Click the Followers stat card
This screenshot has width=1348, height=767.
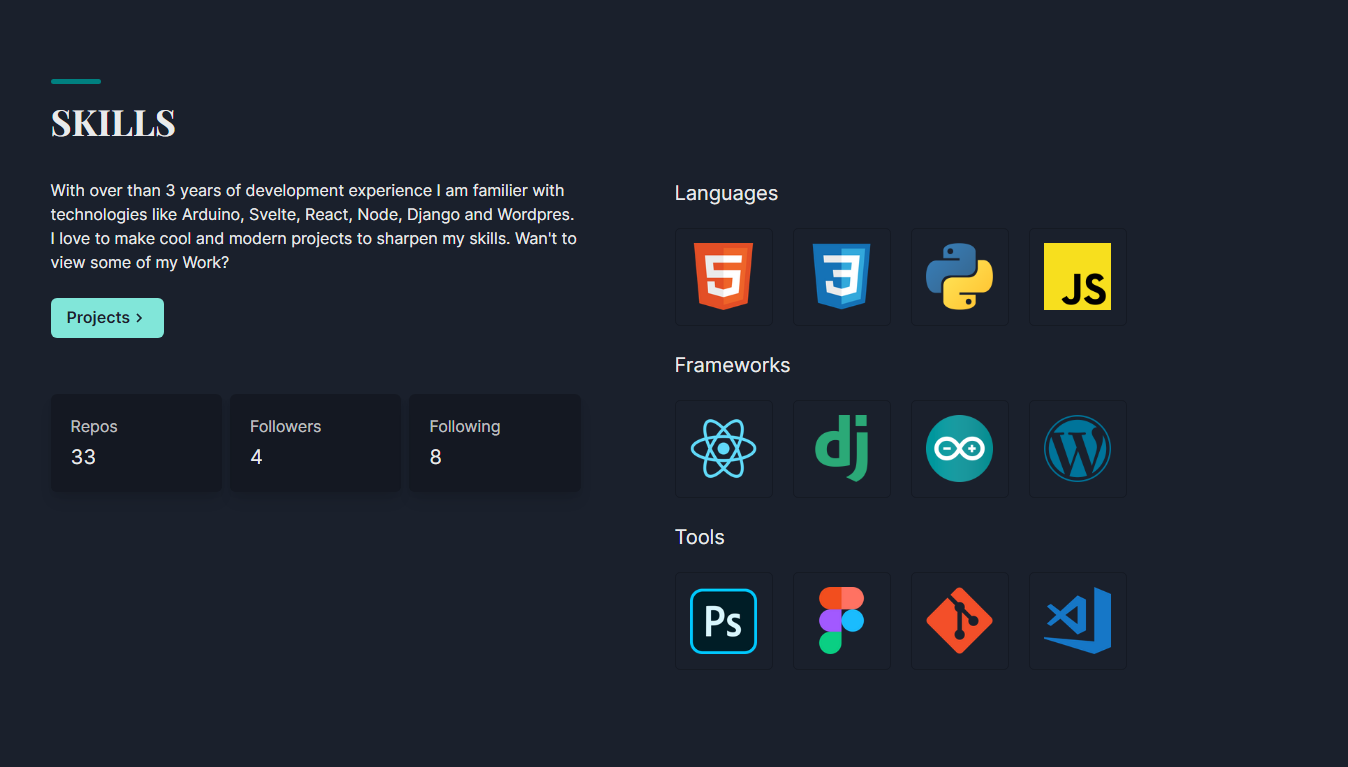[x=316, y=443]
